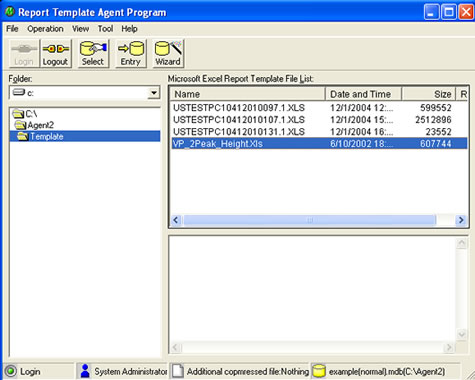Click green Login status indicator icon
This screenshot has height=380, width=475.
tap(10, 371)
